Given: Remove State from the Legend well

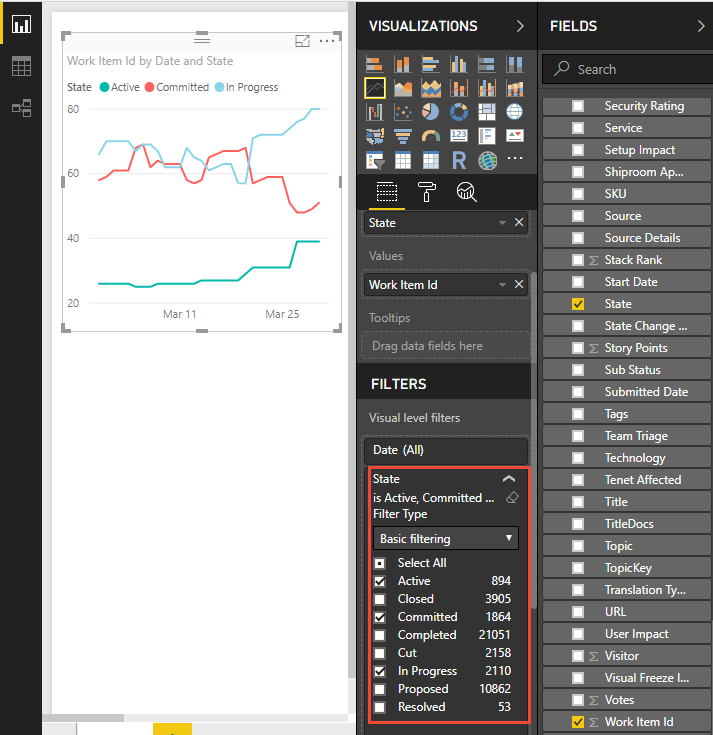Looking at the screenshot, I should [x=519, y=222].
